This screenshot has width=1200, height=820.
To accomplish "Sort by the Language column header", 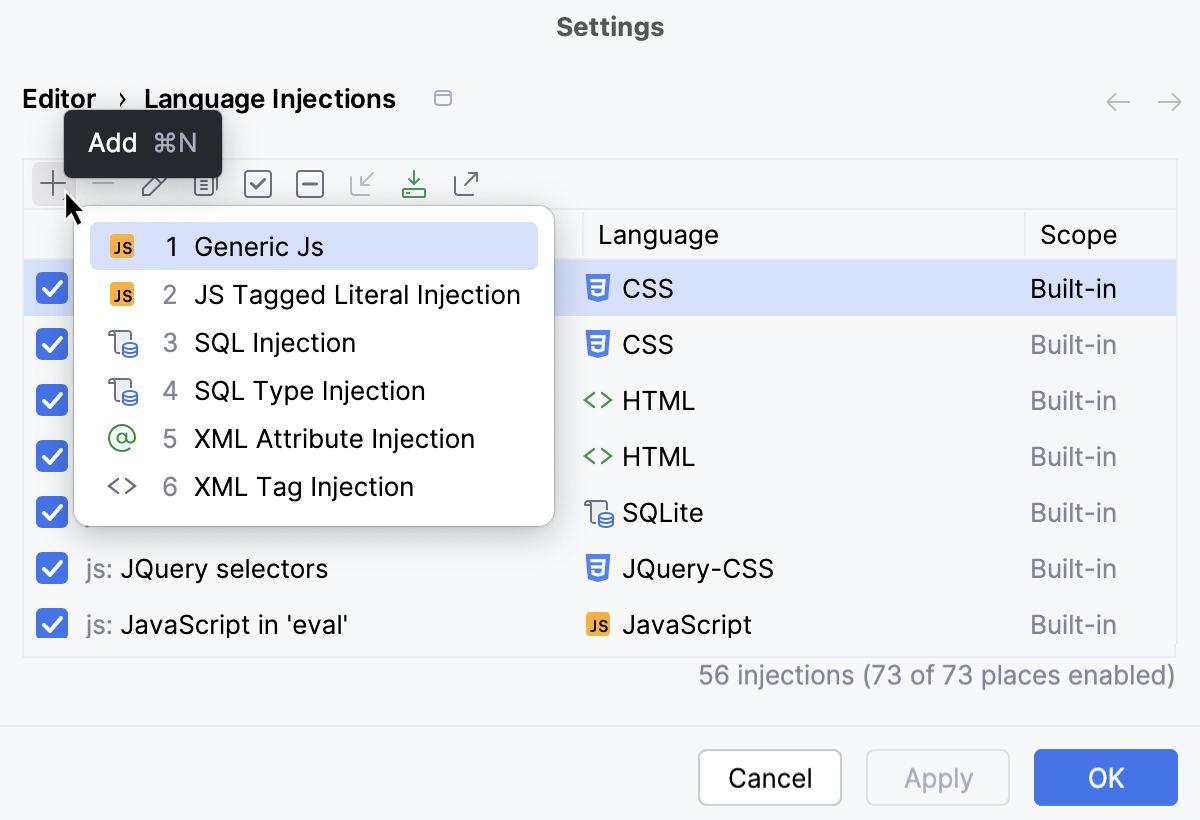I will [658, 235].
